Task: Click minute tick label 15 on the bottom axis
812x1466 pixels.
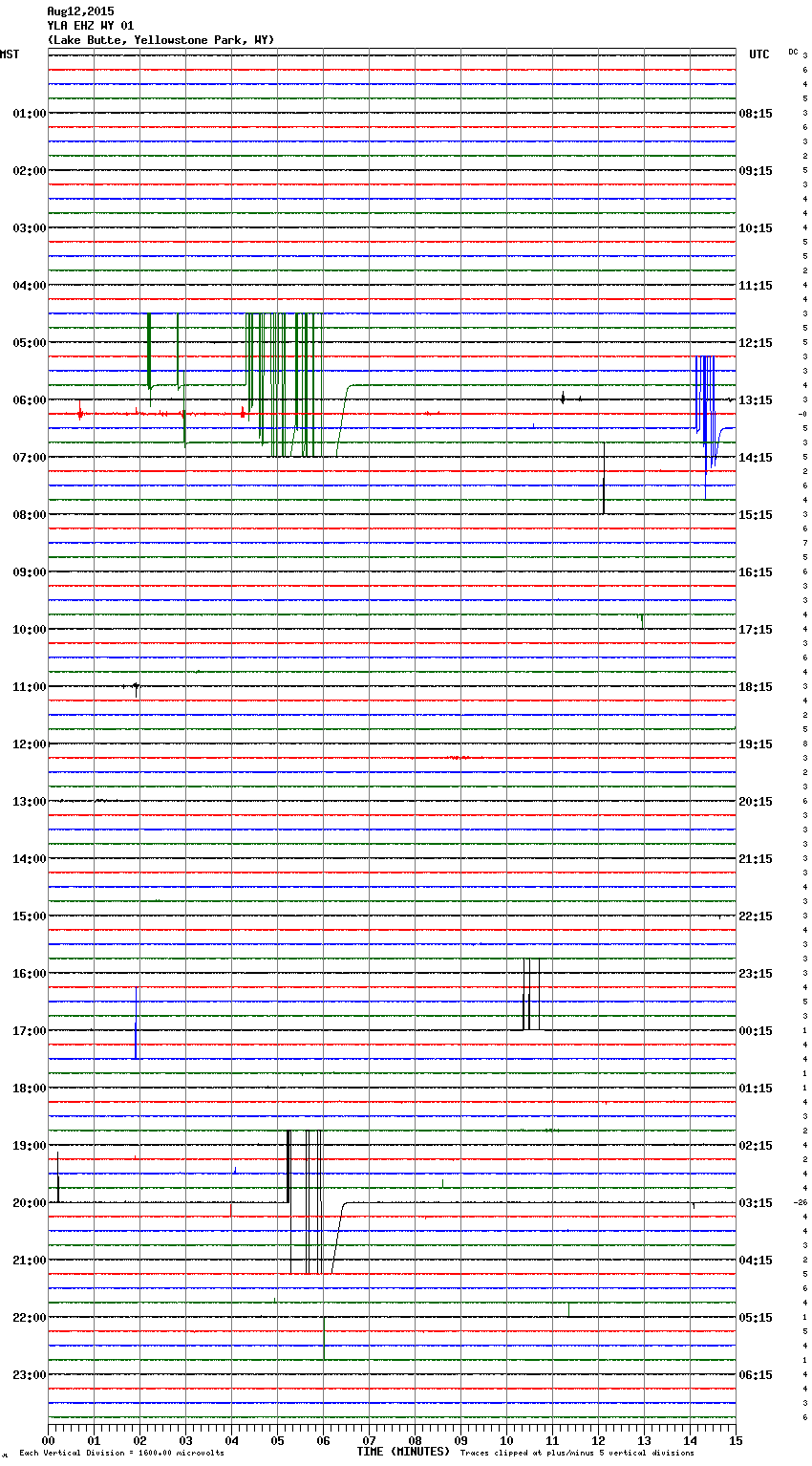Action: point(735,1440)
